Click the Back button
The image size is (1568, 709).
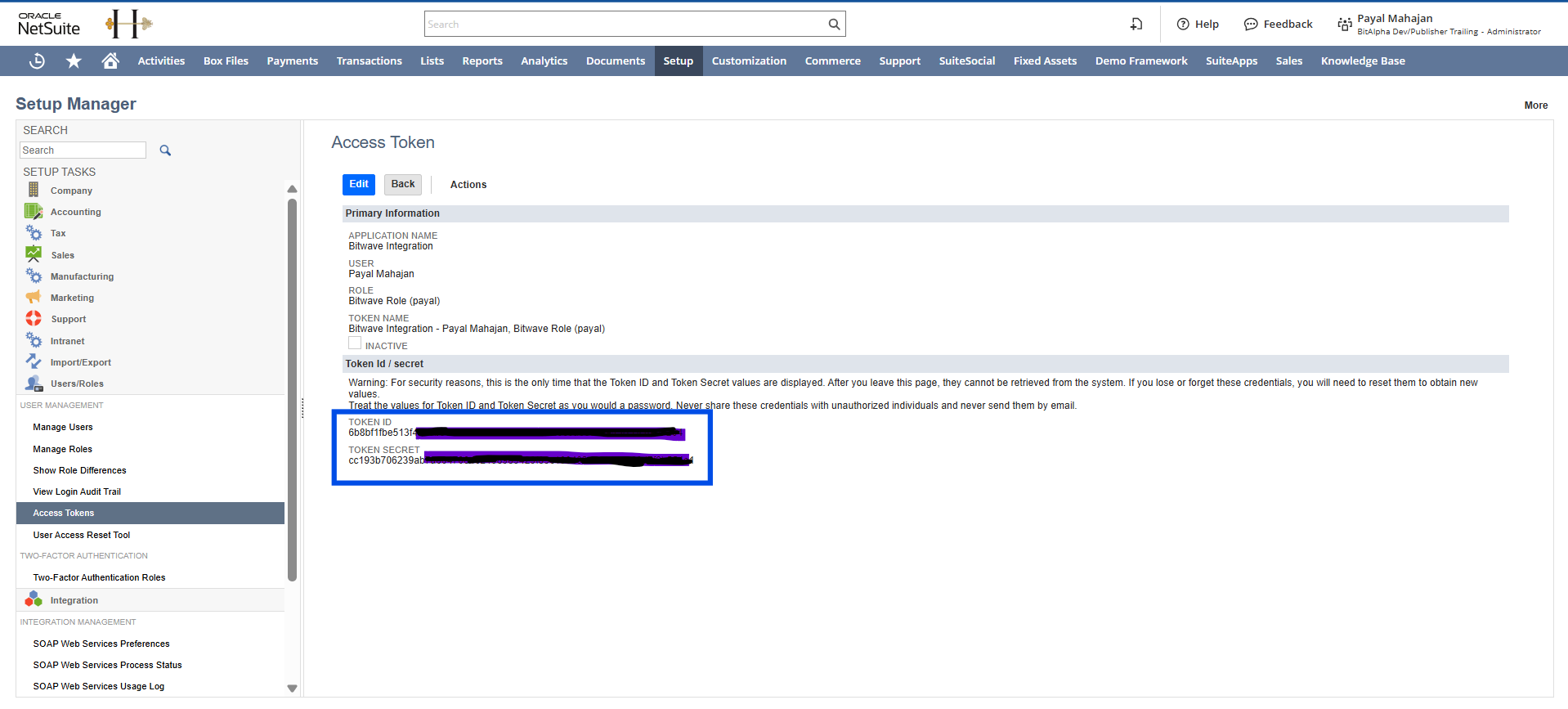coord(403,184)
